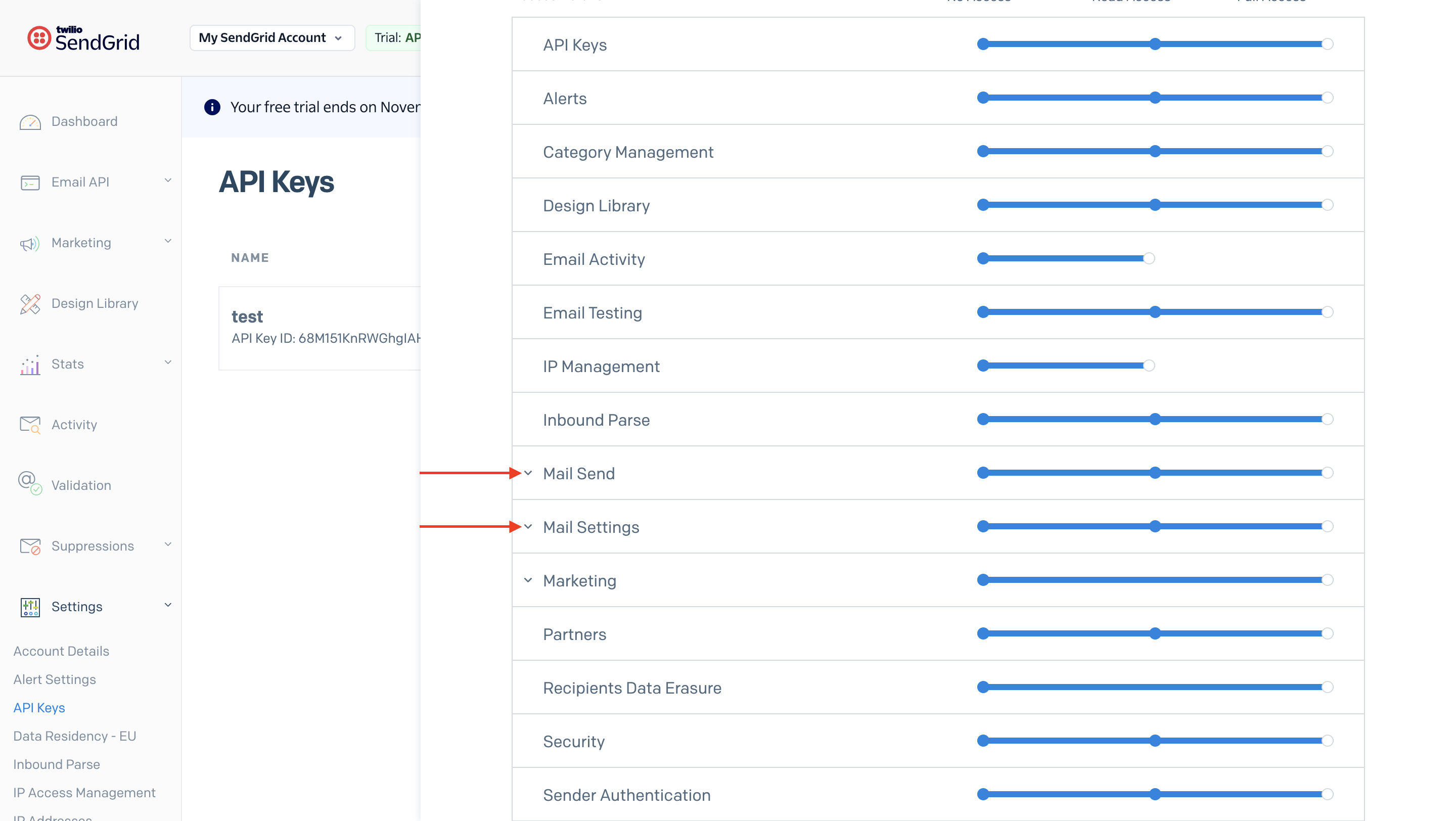Set Security permission to middle Read Access

tap(1155, 741)
